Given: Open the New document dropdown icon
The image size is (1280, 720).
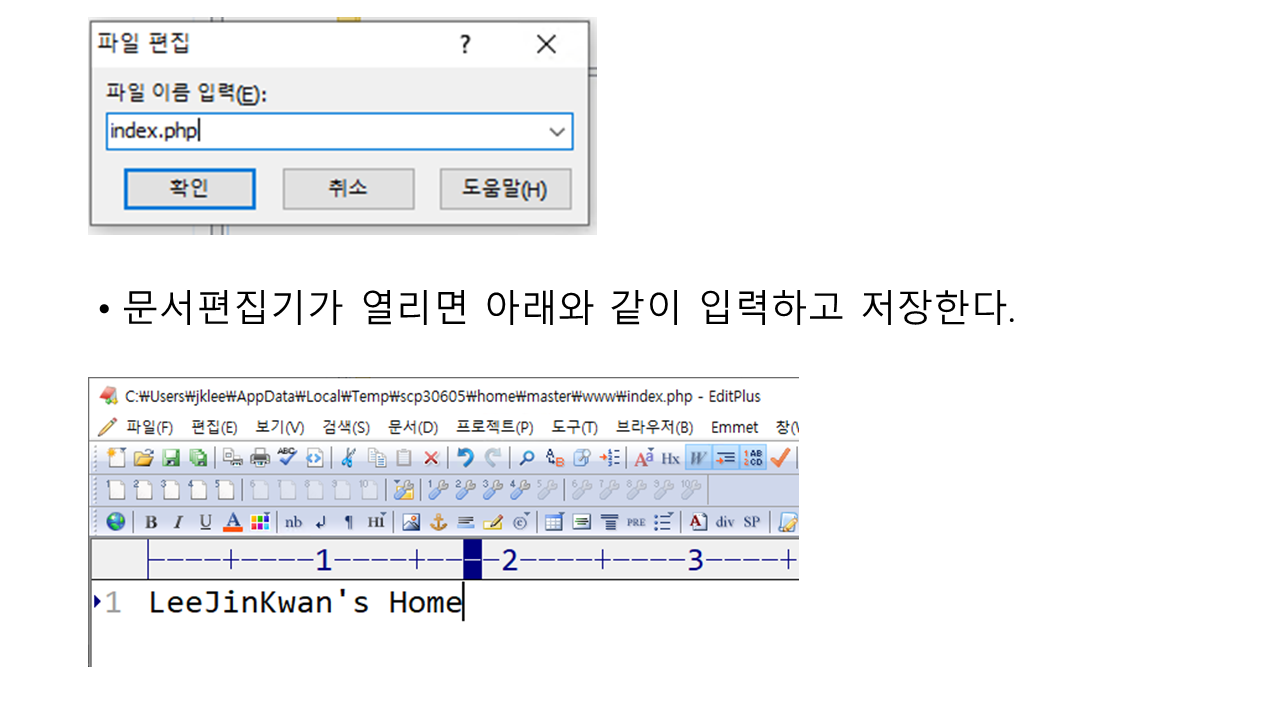Looking at the screenshot, I should point(117,458).
